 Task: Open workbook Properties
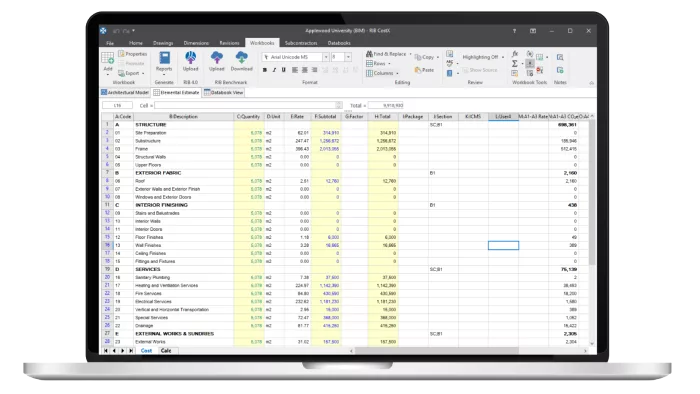(x=133, y=54)
